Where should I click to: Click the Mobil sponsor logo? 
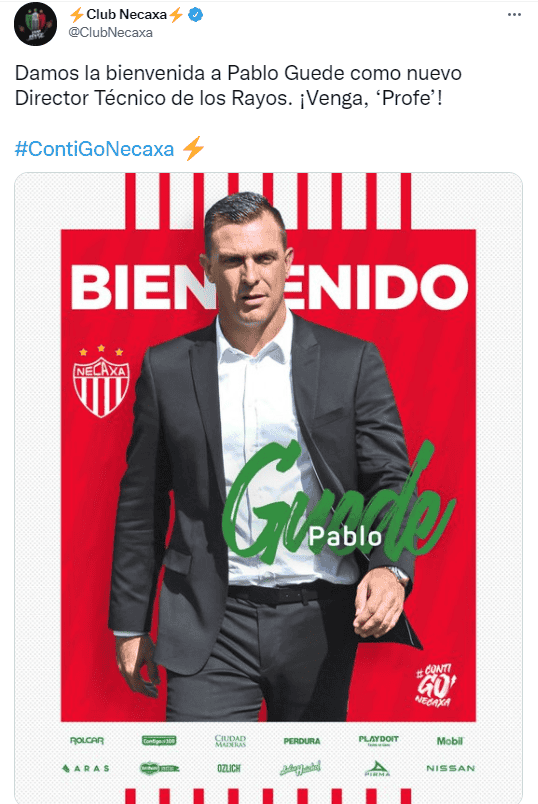pyautogui.click(x=450, y=741)
